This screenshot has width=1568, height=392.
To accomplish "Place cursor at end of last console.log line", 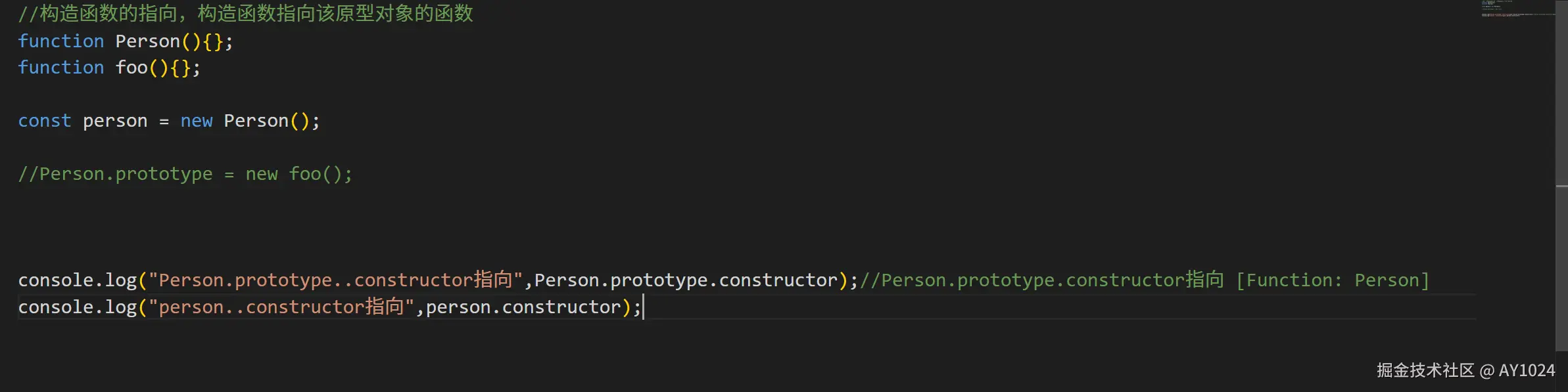I will (x=642, y=307).
